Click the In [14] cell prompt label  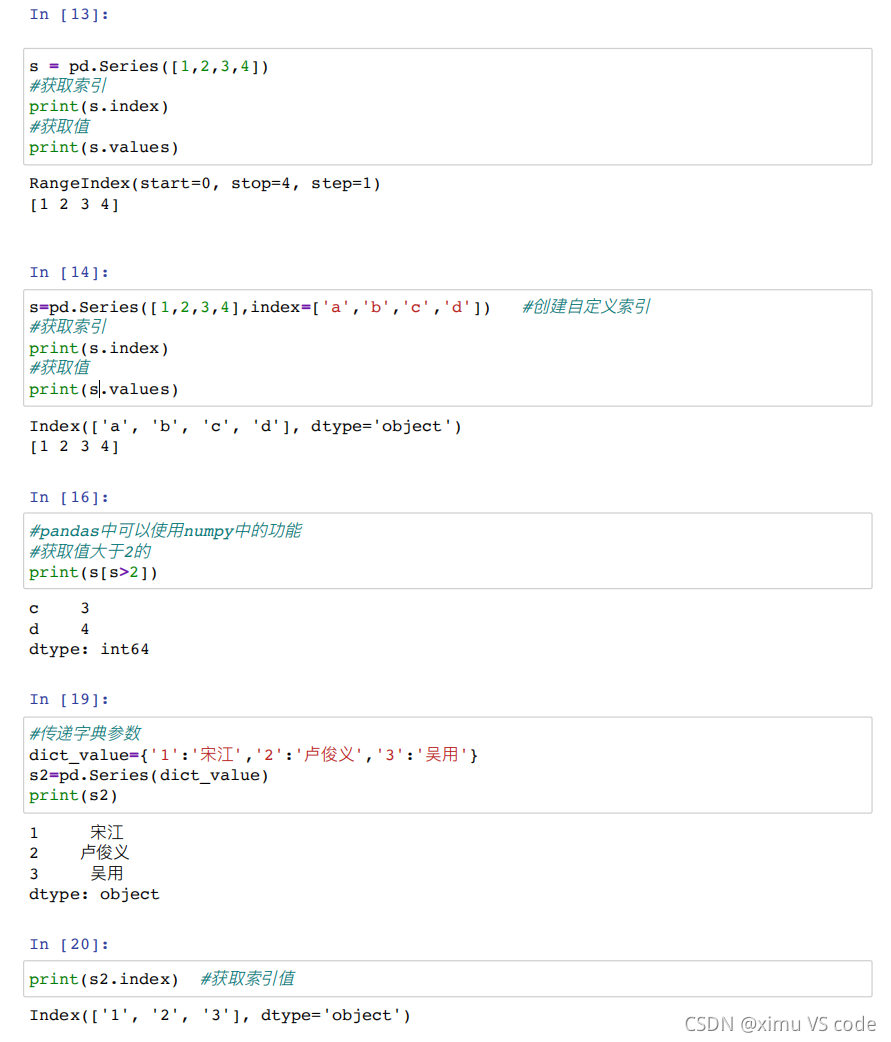68,272
